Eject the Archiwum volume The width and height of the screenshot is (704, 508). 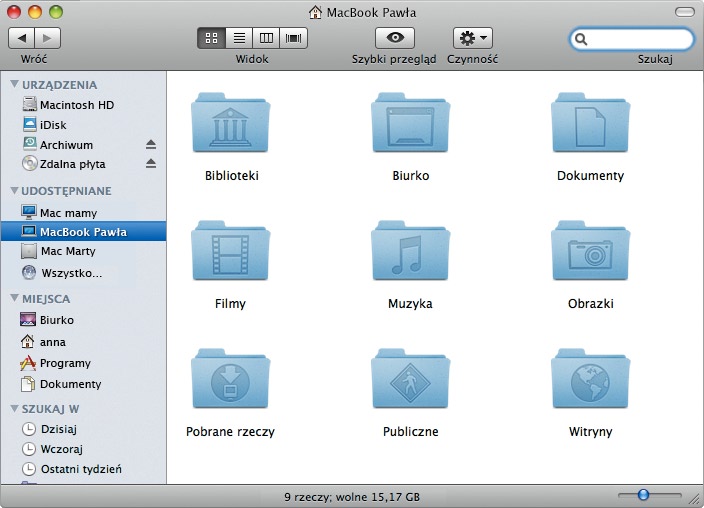pos(151,144)
